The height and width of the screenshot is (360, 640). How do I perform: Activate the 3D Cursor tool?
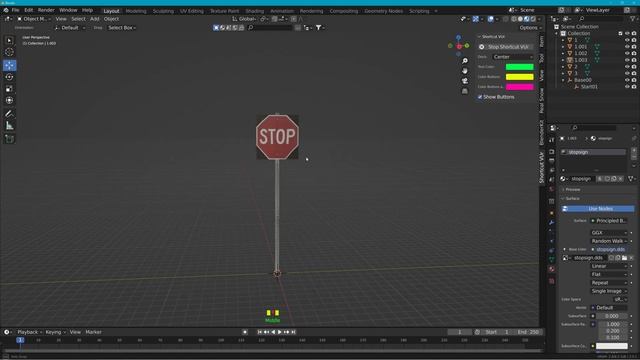(9, 52)
